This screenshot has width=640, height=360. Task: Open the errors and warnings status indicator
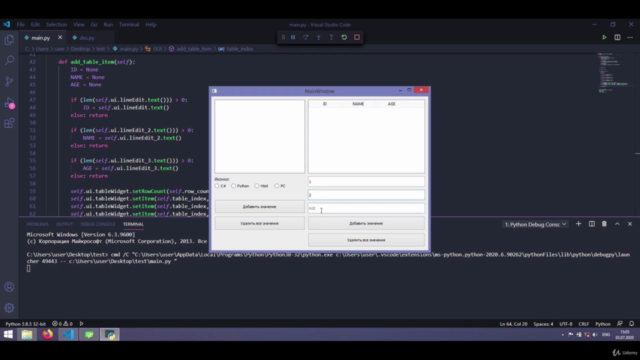62,324
